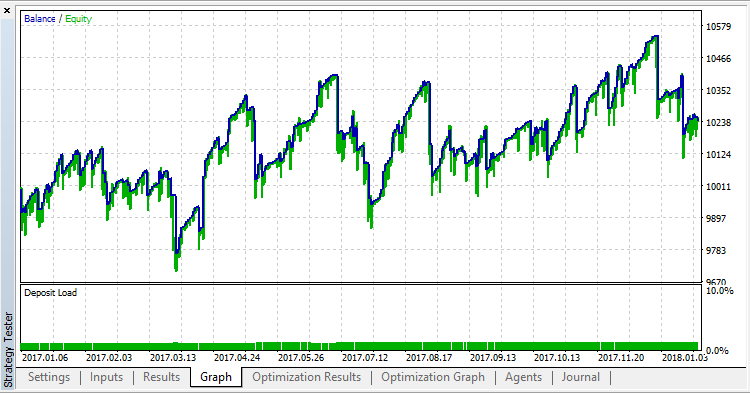The image size is (750, 394).
Task: Click the 2017.08.17 date label
Action: [x=429, y=358]
